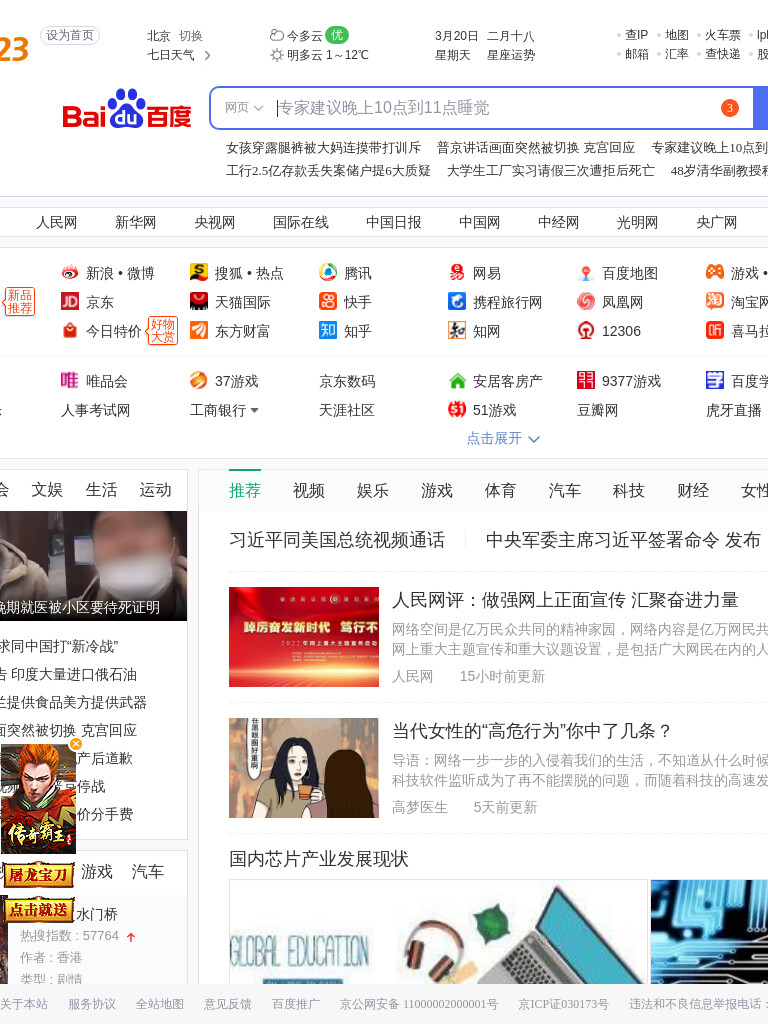Switch to the 娱乐 tab
This screenshot has height=1024, width=768.
coord(373,490)
